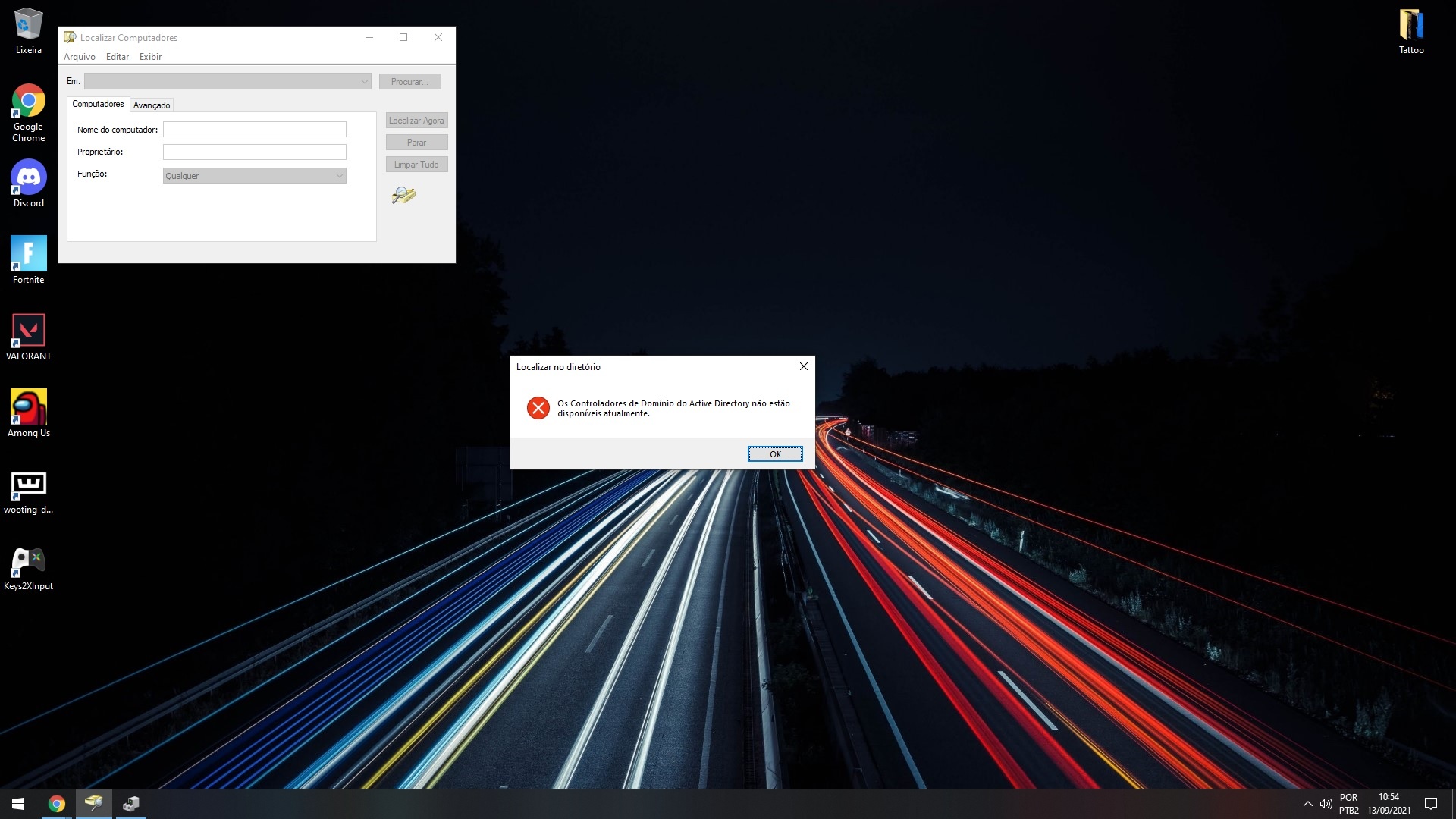Open the volume speaker icon in tray
The image size is (1456, 819).
[1326, 804]
